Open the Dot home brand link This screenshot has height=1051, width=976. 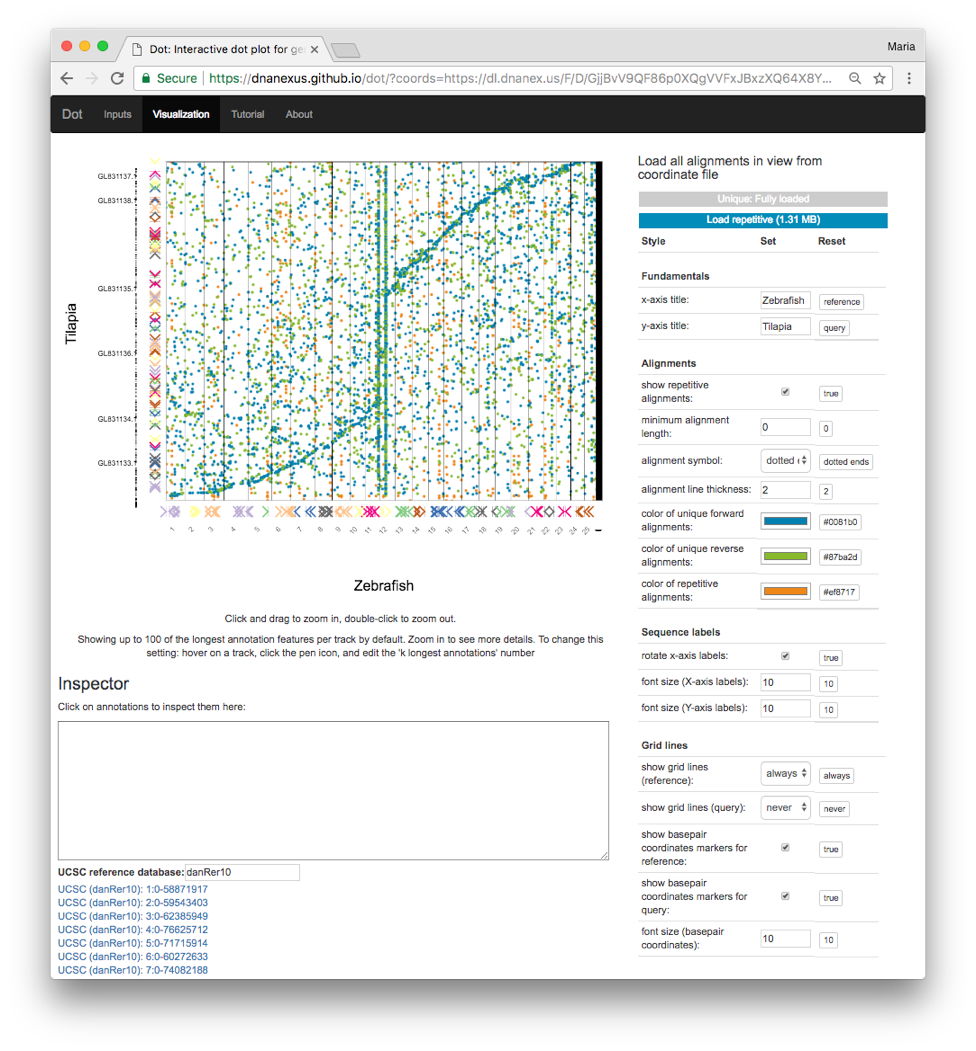[72, 114]
